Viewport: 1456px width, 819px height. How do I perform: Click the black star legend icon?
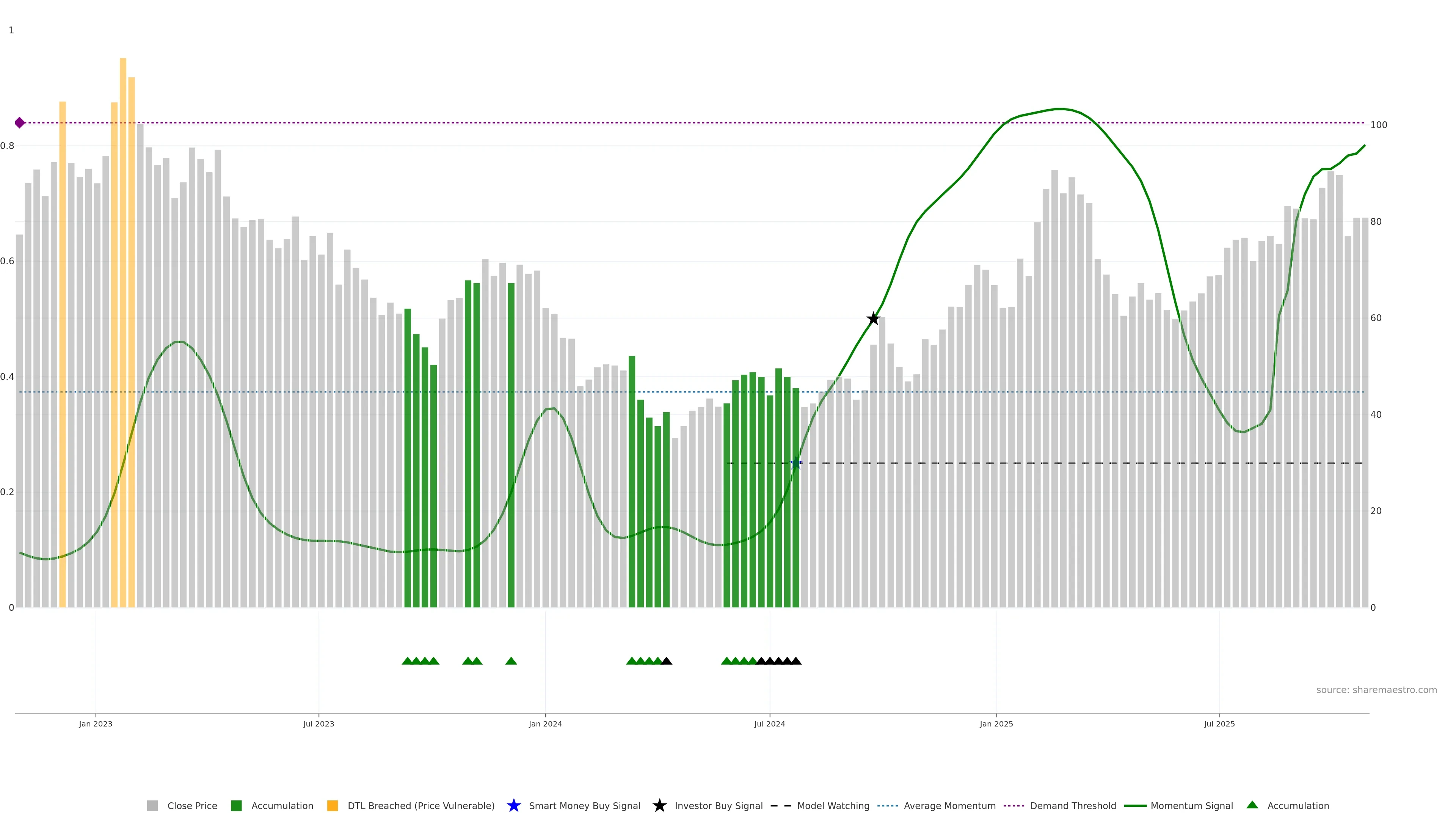pyautogui.click(x=659, y=806)
